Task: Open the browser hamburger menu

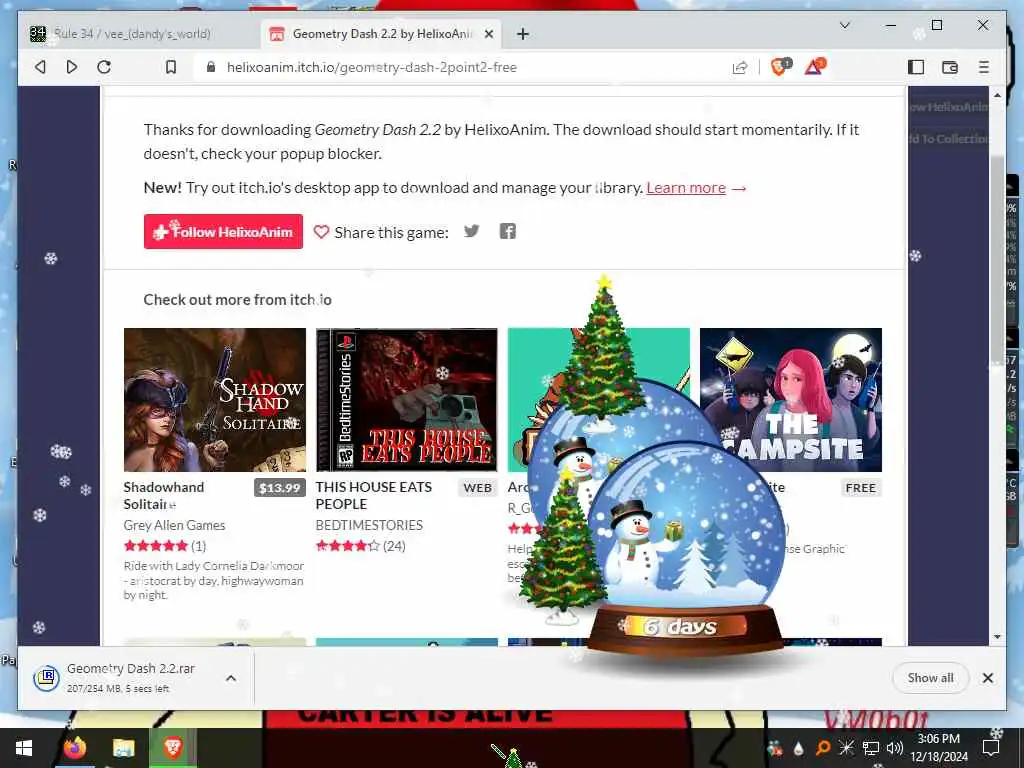Action: (984, 67)
